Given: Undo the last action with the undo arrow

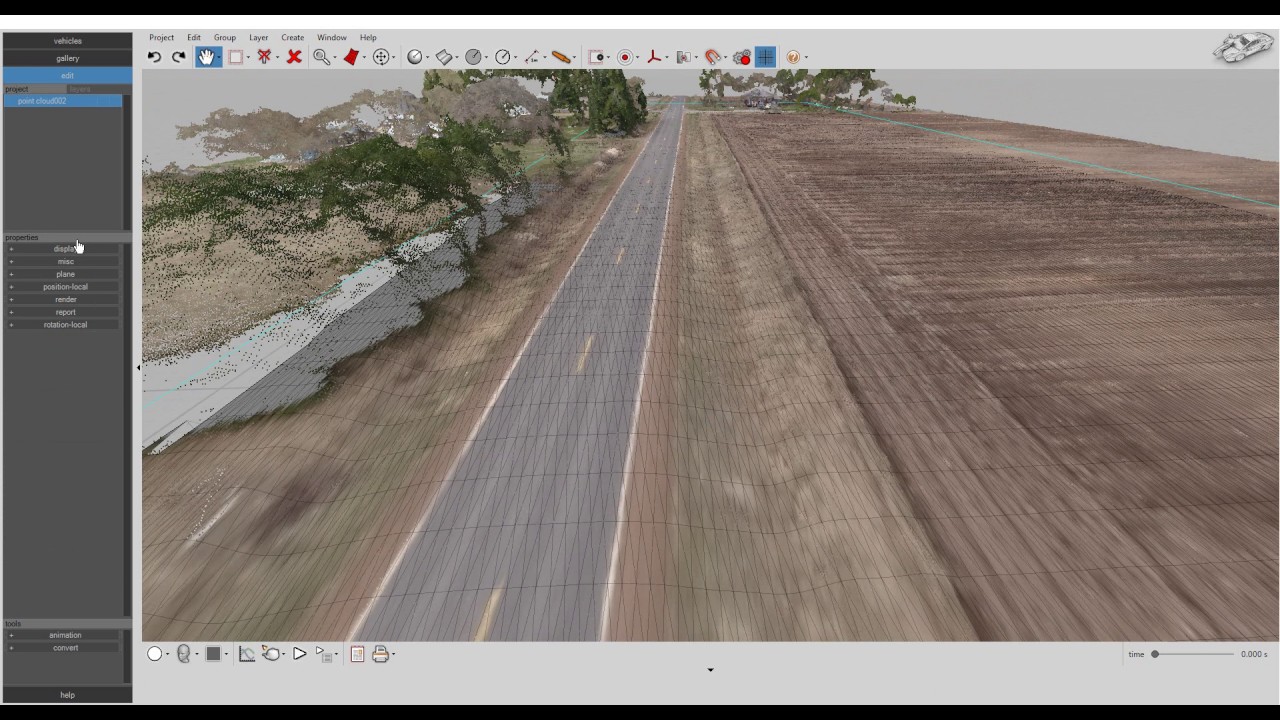Looking at the screenshot, I should click(x=154, y=57).
